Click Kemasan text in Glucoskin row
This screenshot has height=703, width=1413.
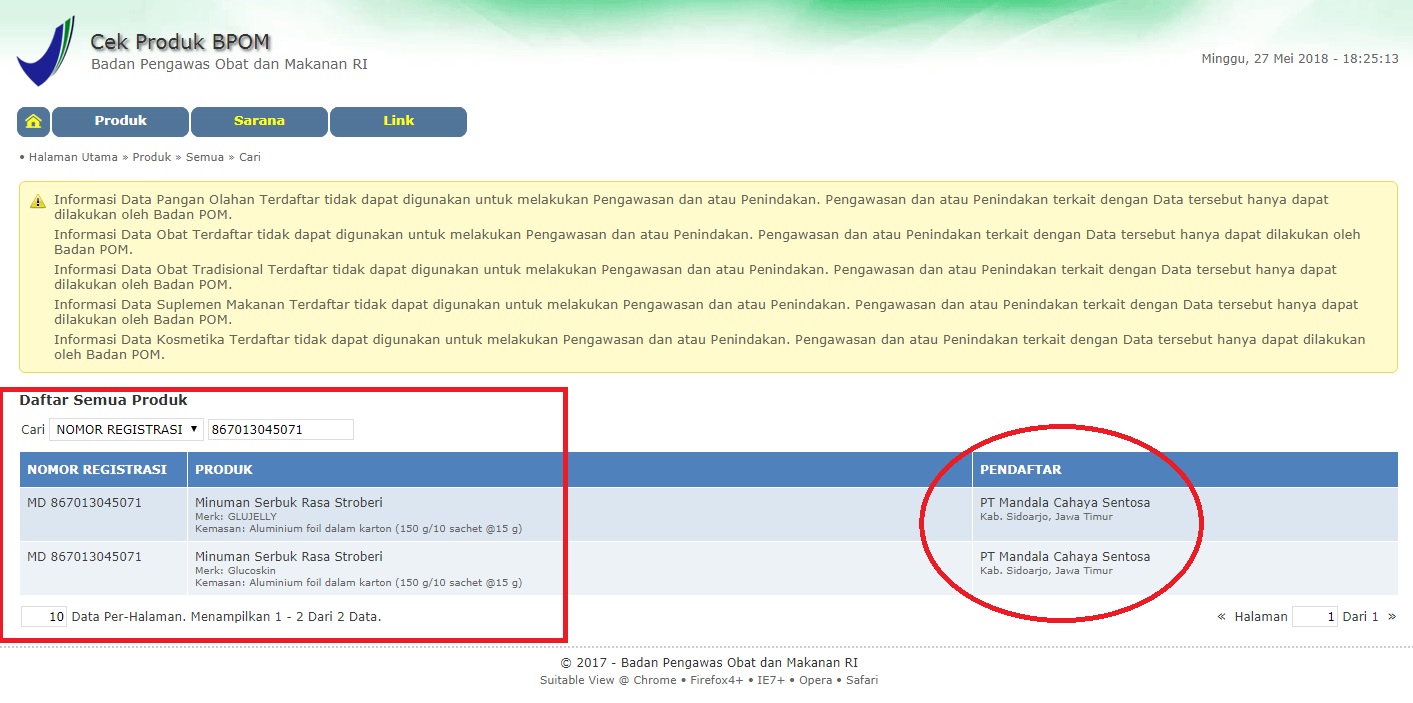click(x=358, y=582)
